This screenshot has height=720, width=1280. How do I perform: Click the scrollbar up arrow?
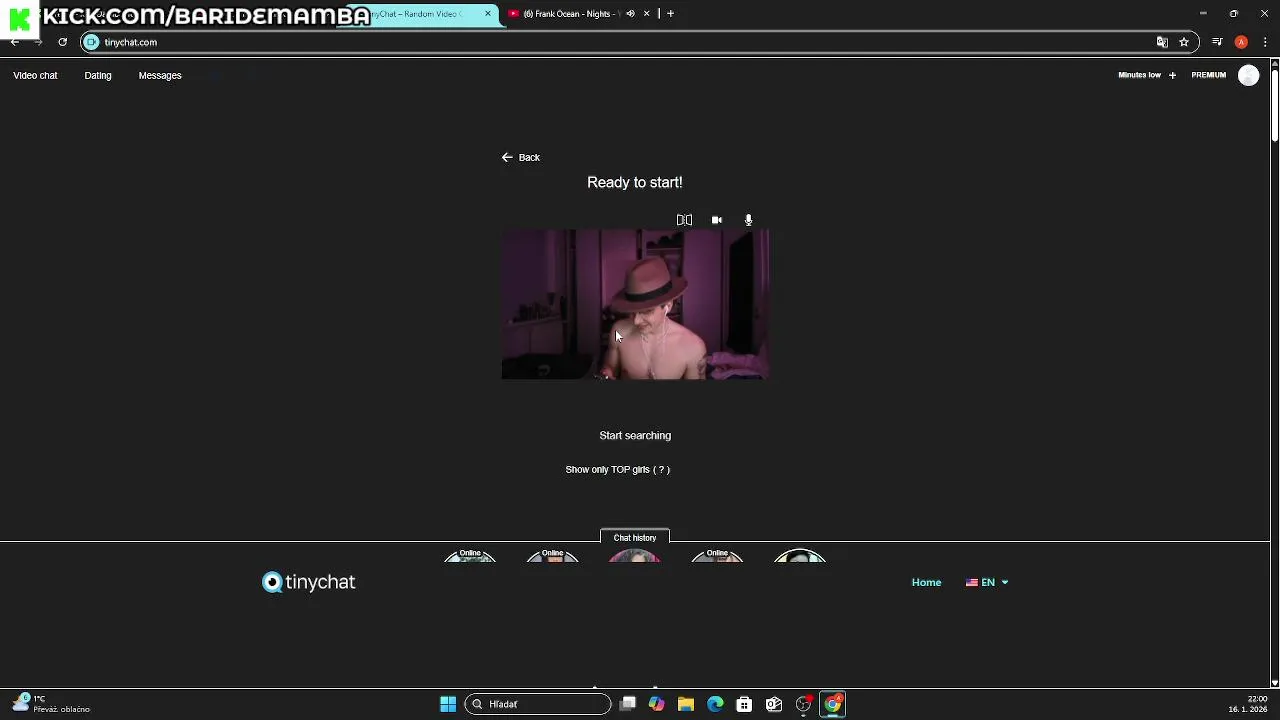tap(1274, 63)
